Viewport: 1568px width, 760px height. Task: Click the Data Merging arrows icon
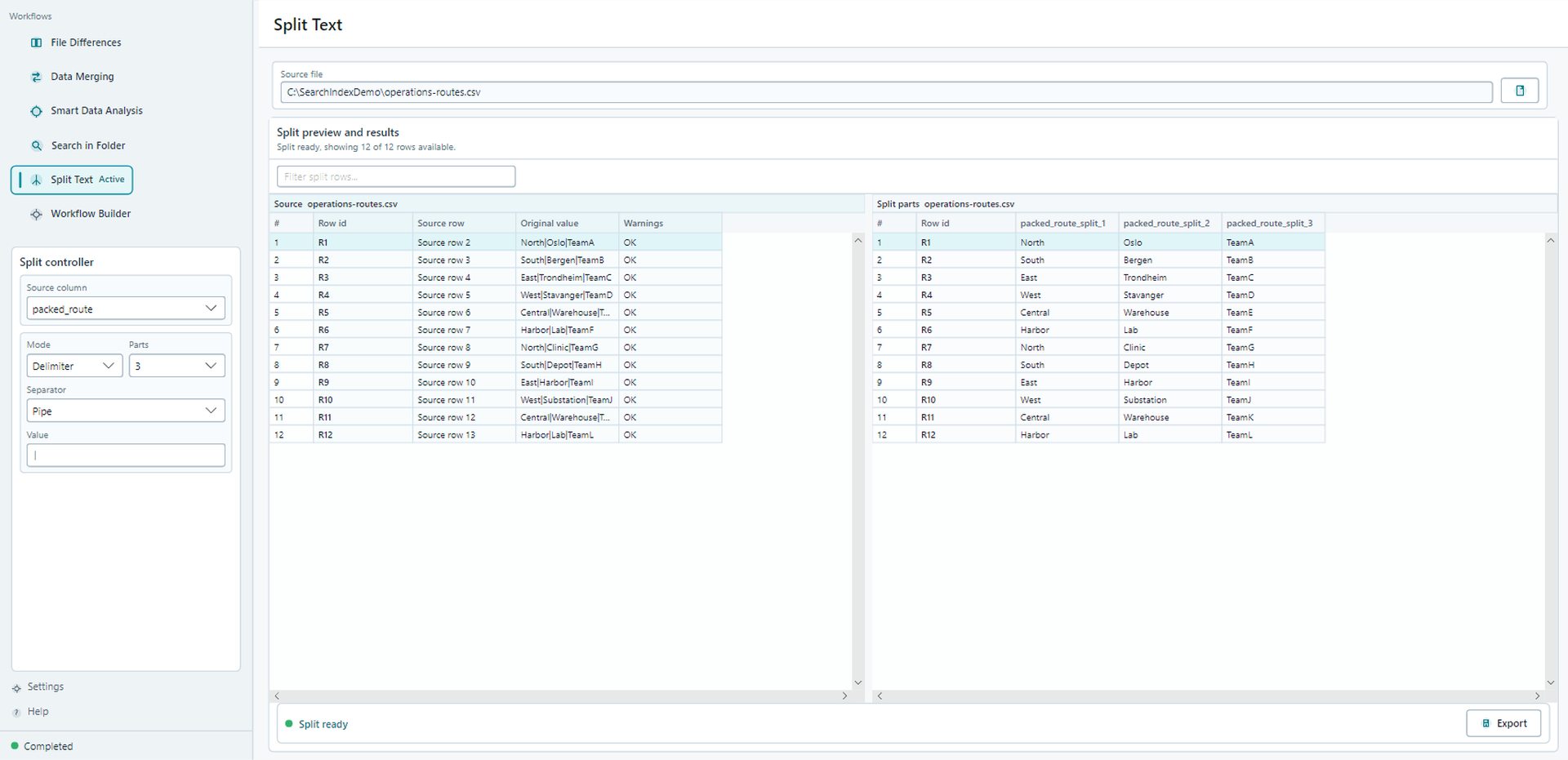[x=36, y=77]
